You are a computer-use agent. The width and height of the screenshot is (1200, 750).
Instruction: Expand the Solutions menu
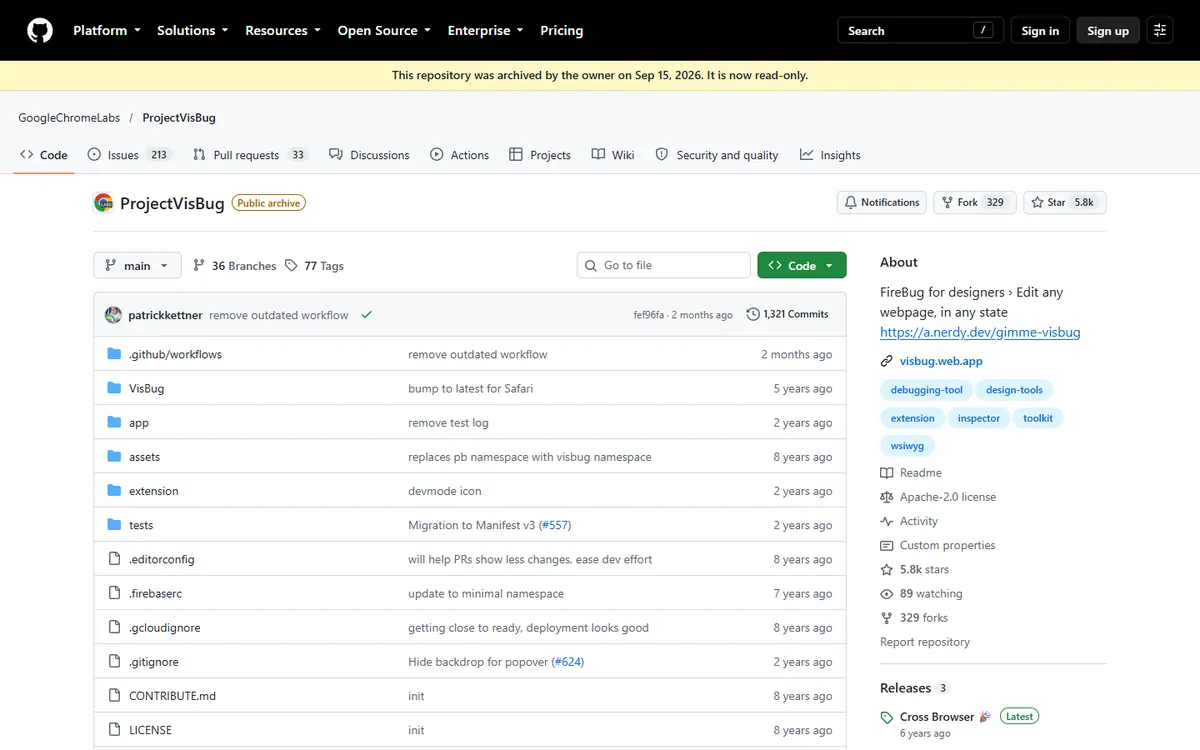[193, 30]
